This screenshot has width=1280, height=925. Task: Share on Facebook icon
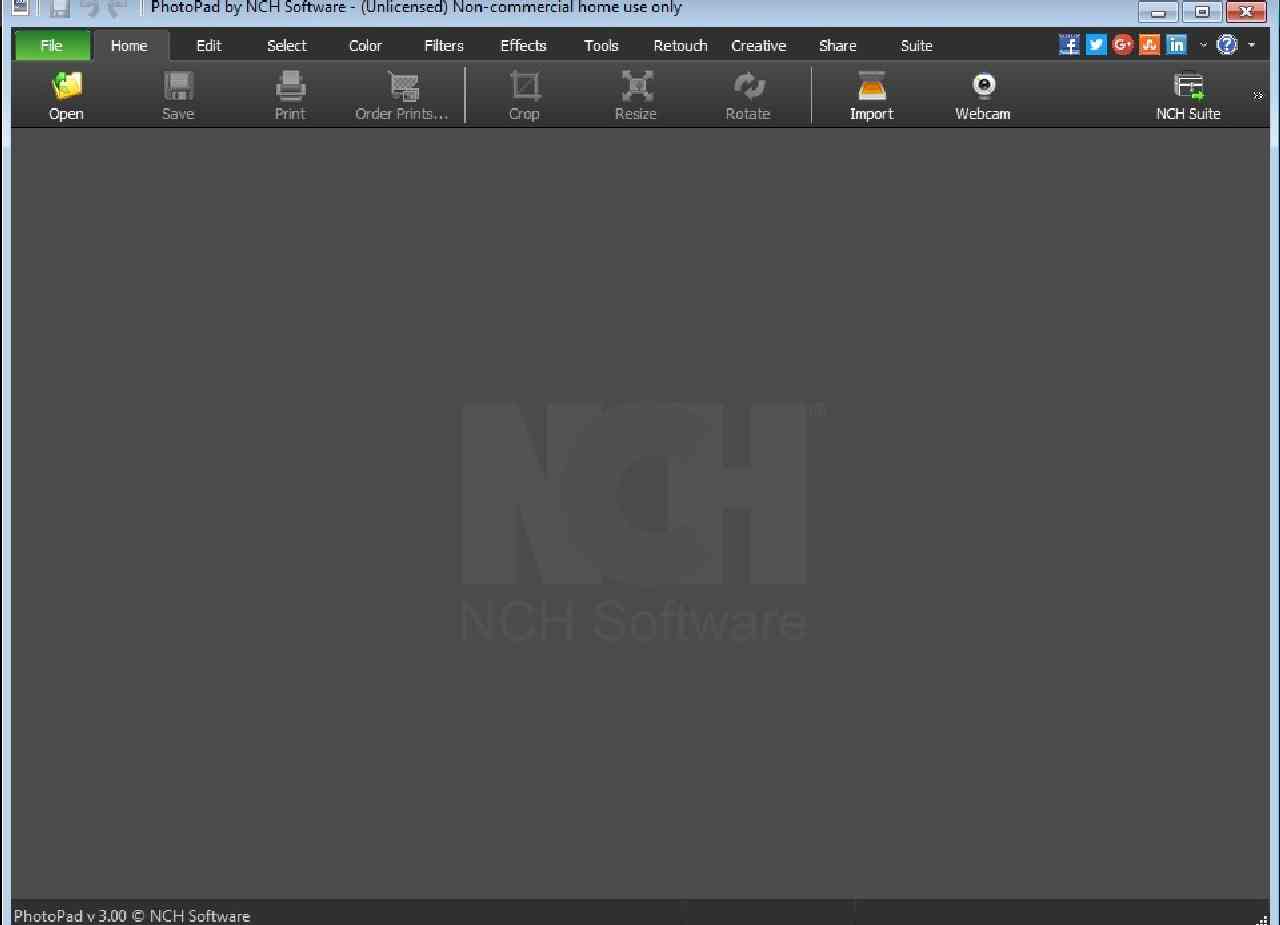1069,44
